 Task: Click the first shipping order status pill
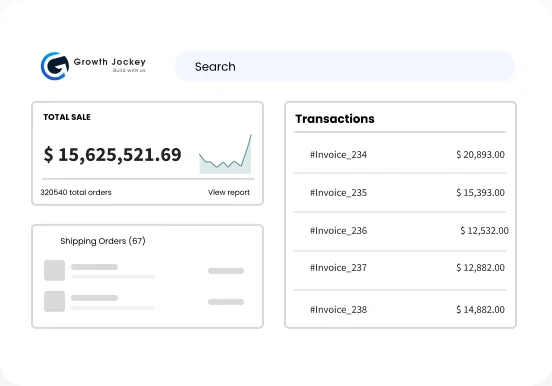pos(226,271)
